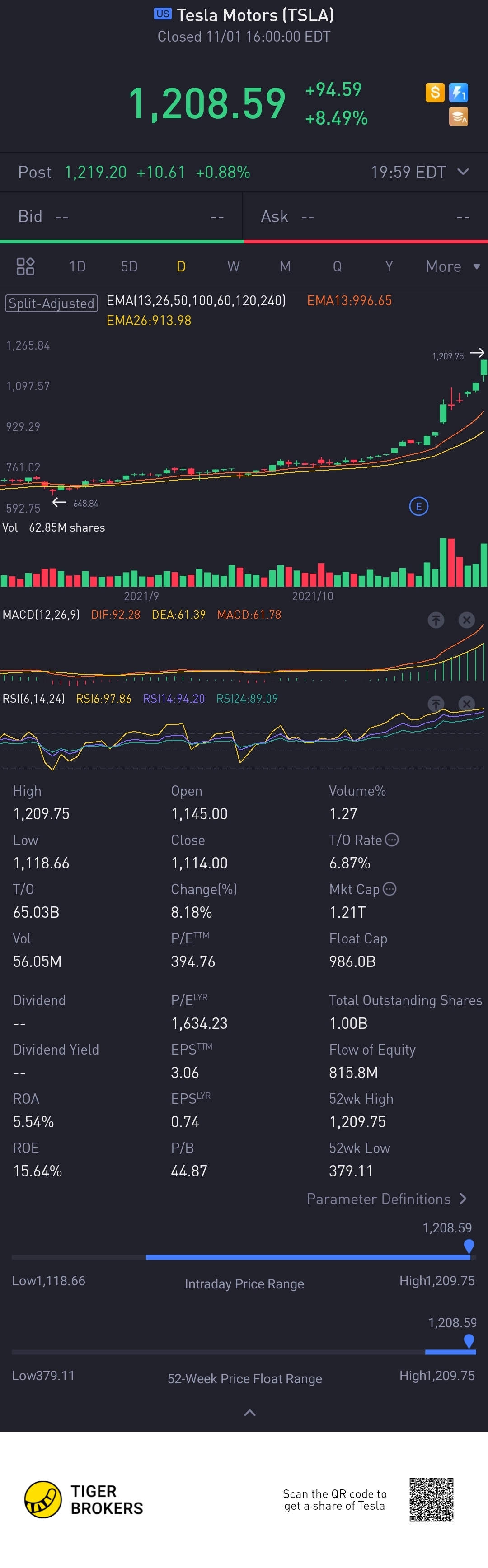488x1568 pixels.
Task: Tap the T/O value 65.03B
Action: 36,912
